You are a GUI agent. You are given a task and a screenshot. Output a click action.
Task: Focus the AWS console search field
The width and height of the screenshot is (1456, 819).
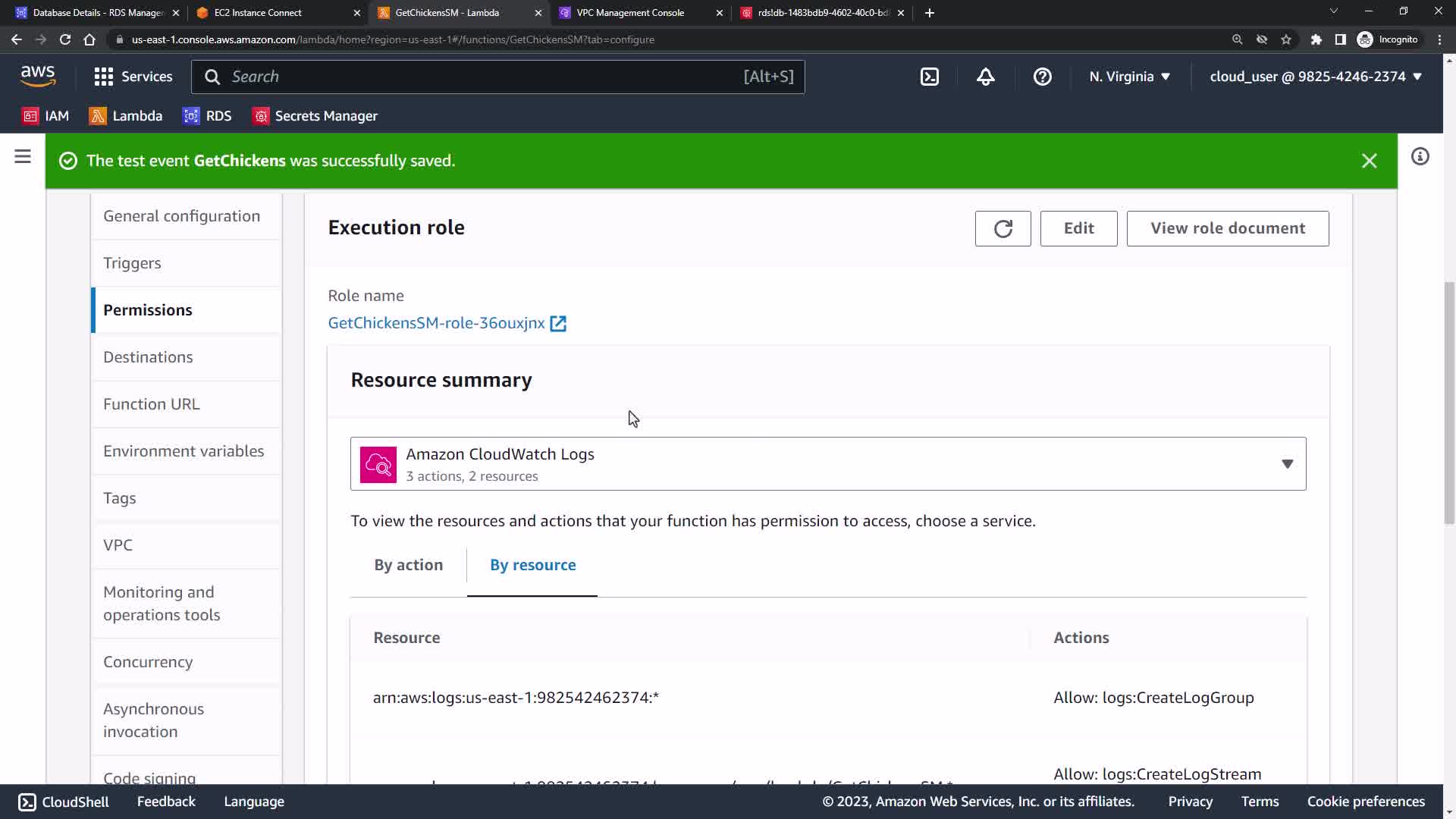coord(485,77)
